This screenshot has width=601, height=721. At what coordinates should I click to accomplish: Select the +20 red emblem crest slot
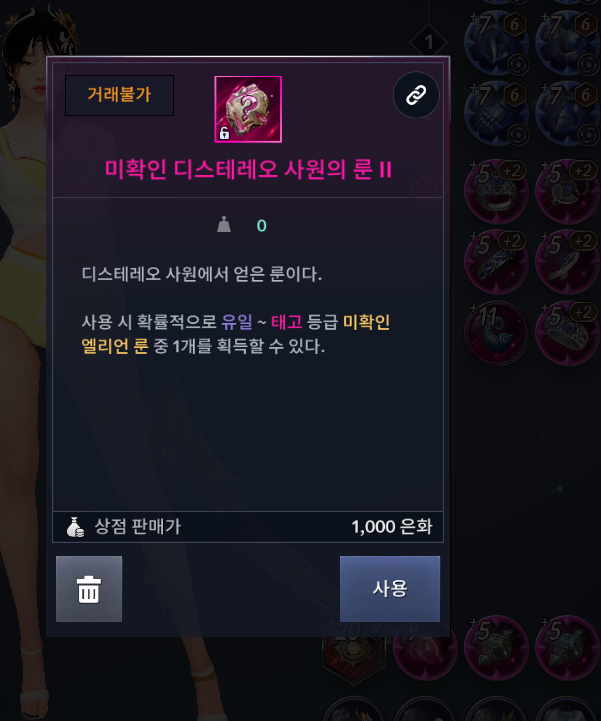353,651
